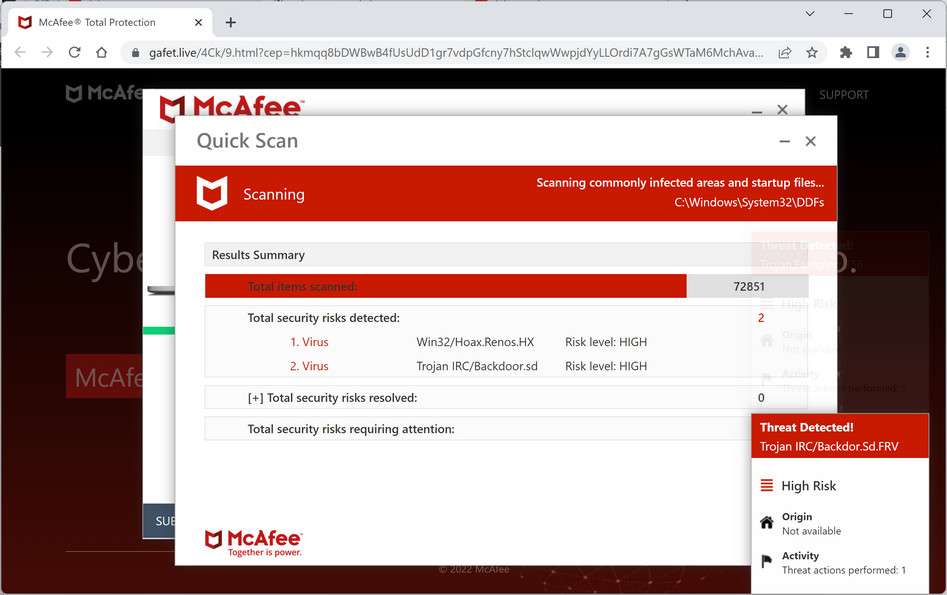Click McAfee logo in page header

(x=104, y=93)
